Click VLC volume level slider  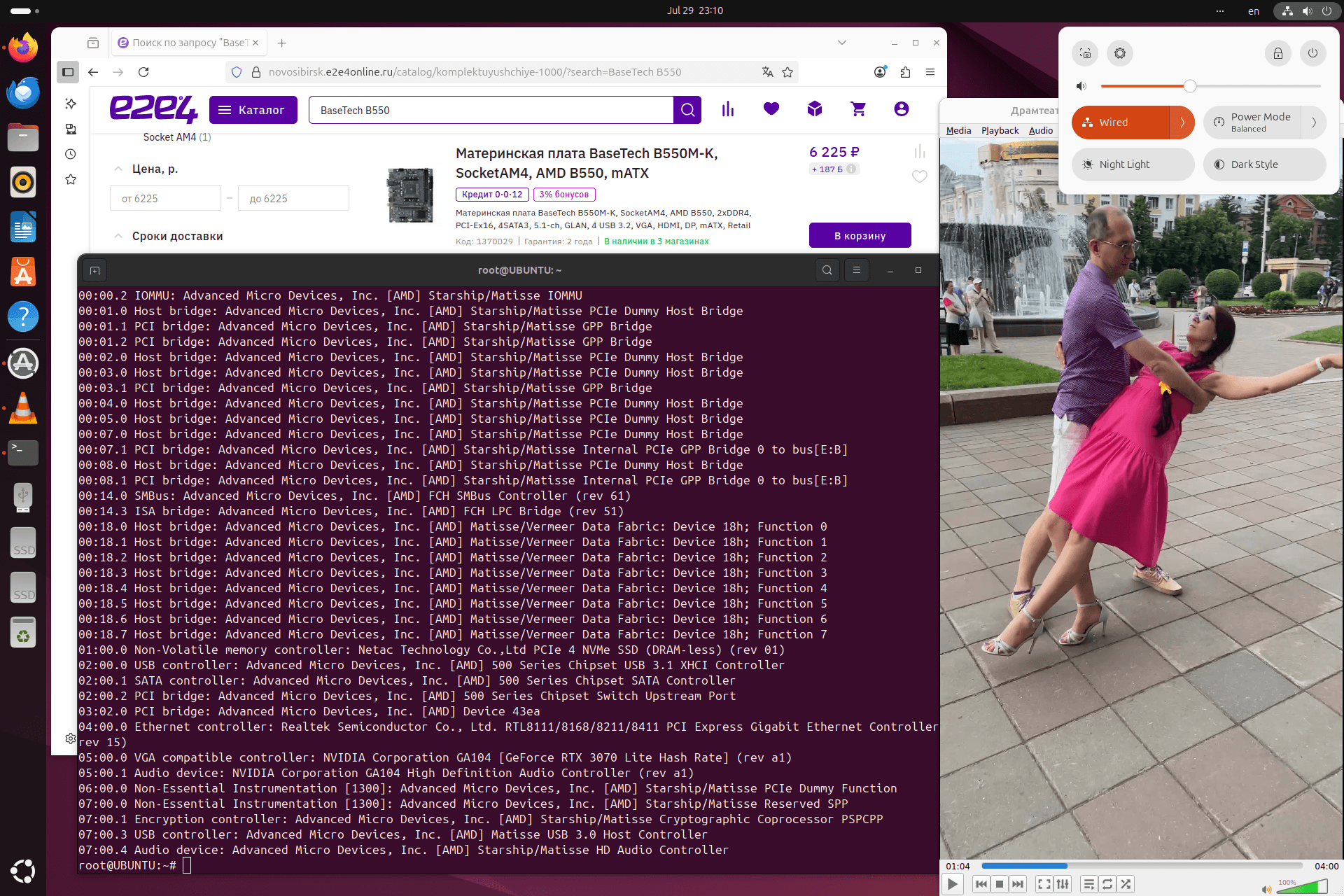1302,888
